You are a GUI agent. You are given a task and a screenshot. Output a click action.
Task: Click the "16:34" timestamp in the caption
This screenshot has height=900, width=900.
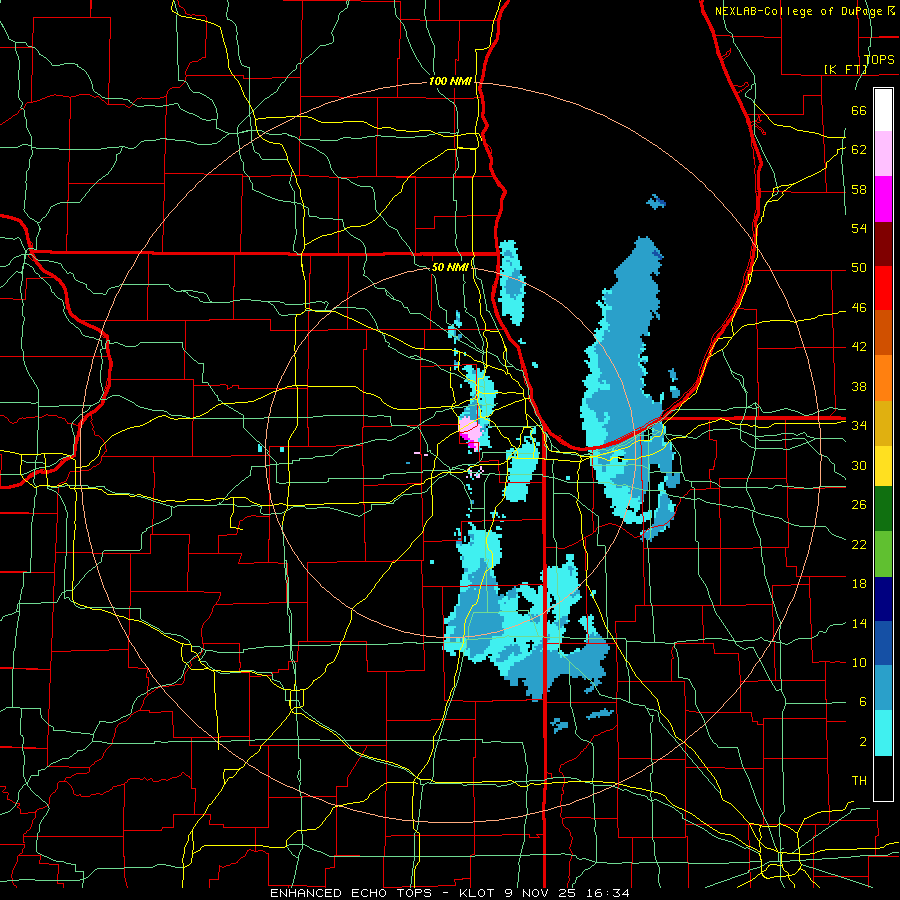coord(608,893)
